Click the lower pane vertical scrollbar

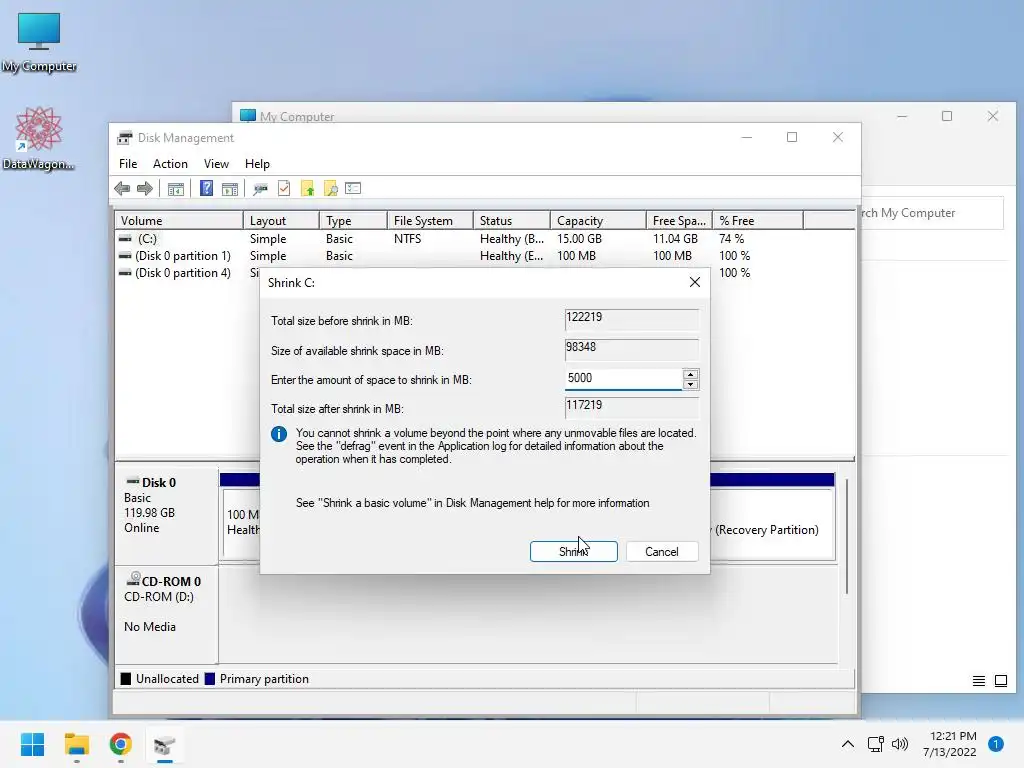(846, 536)
